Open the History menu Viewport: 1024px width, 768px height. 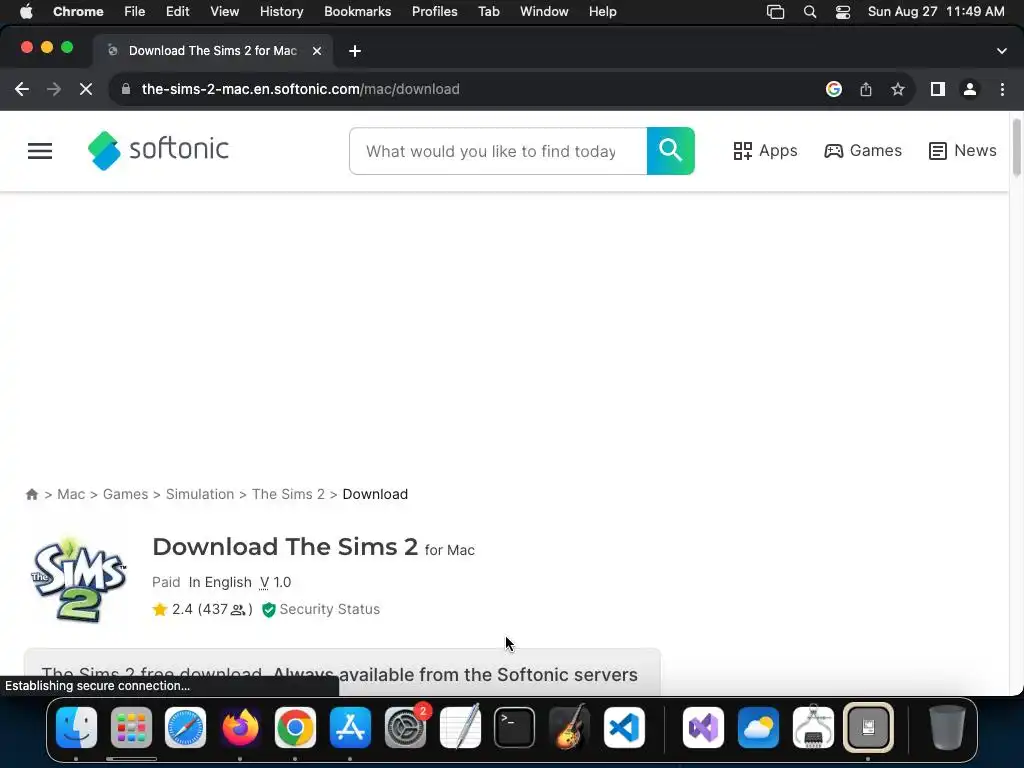point(281,12)
